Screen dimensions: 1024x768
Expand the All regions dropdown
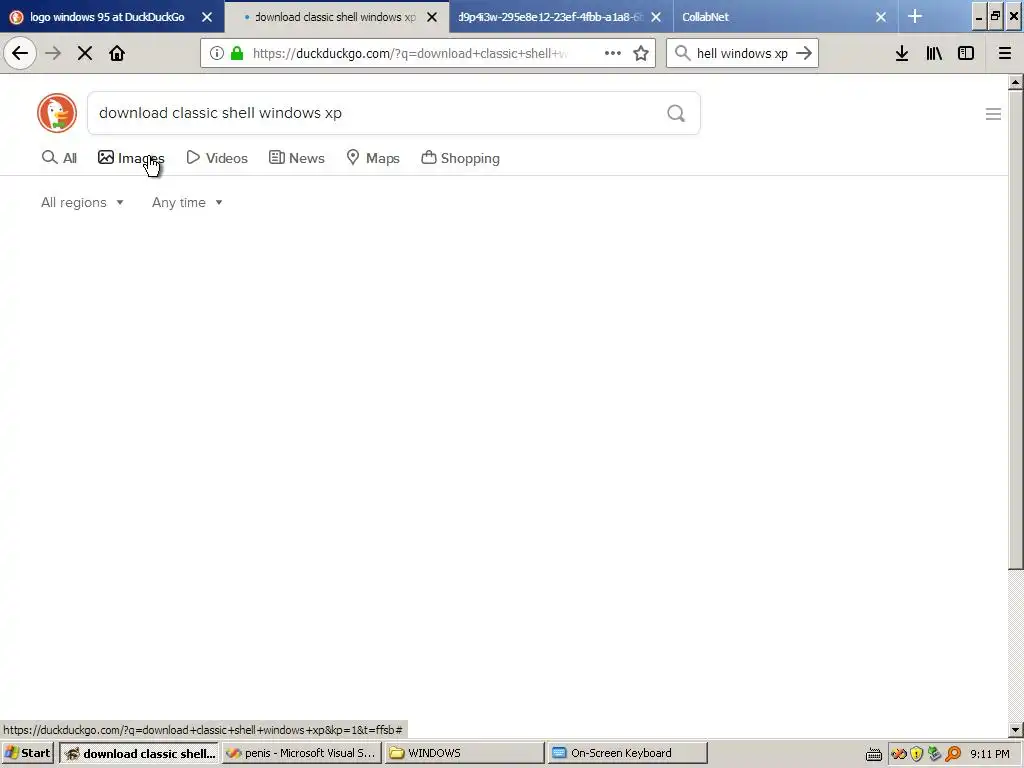coord(82,202)
